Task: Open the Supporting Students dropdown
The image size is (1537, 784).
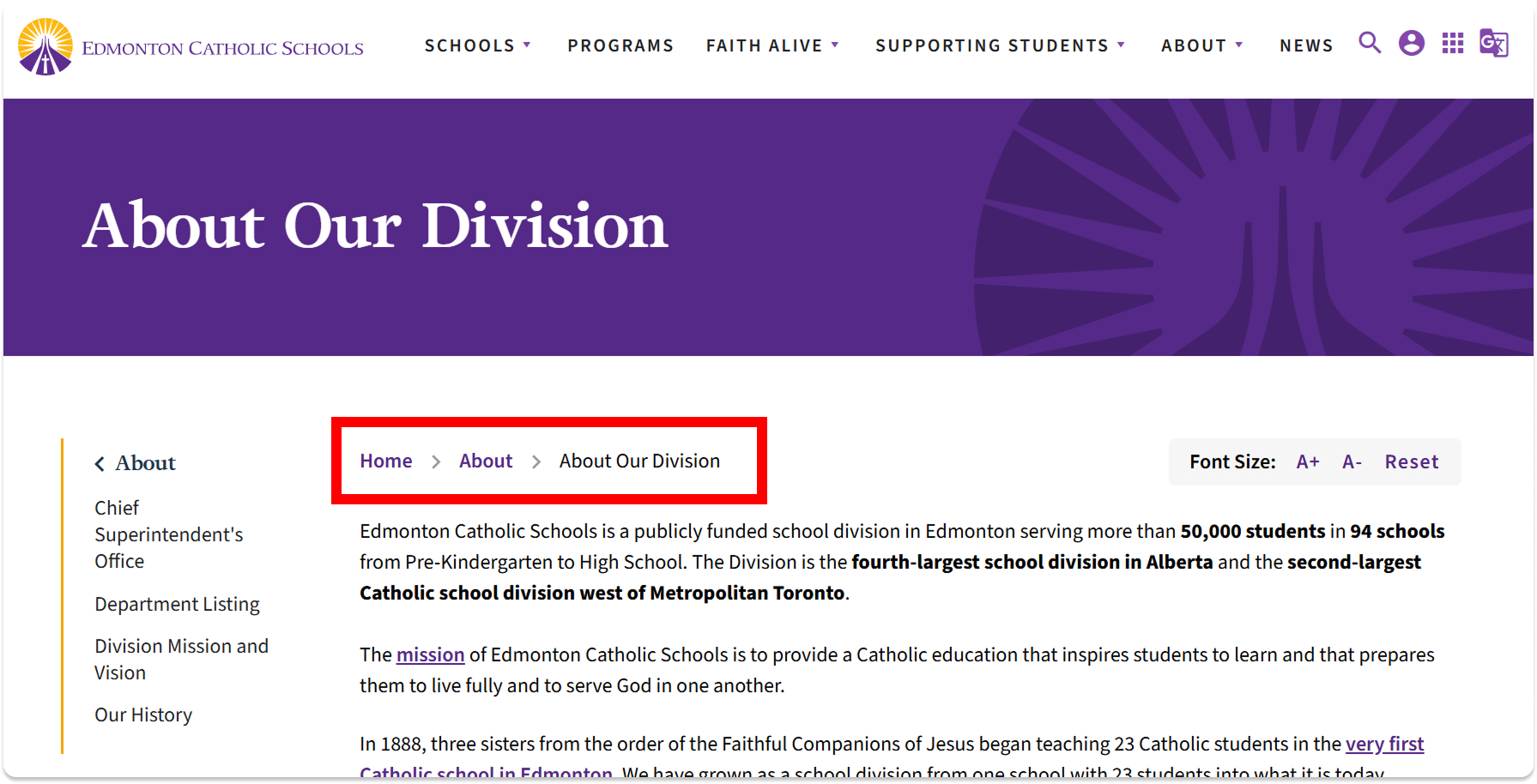Action: (x=1000, y=45)
